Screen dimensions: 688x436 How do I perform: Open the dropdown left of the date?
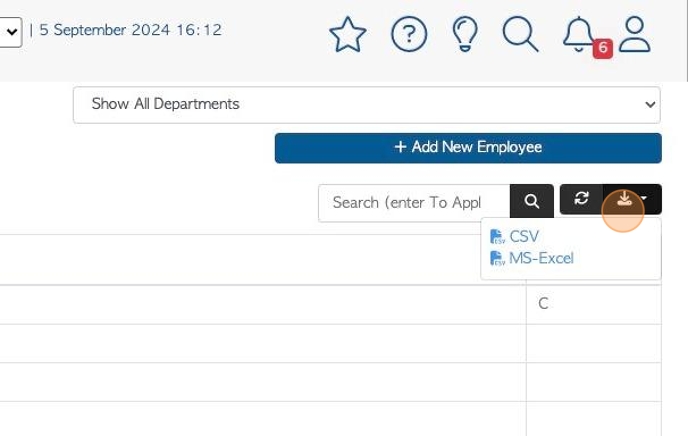pos(11,32)
